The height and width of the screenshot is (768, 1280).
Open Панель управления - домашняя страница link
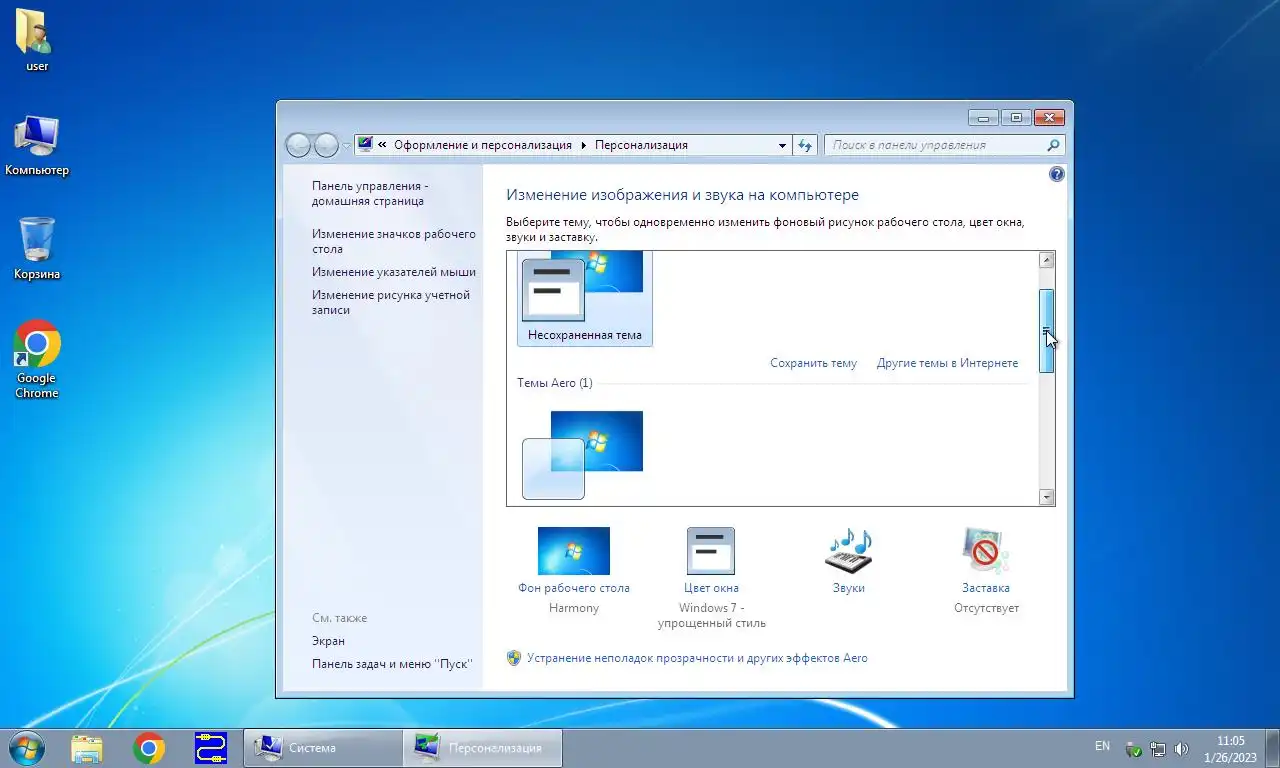coord(370,193)
